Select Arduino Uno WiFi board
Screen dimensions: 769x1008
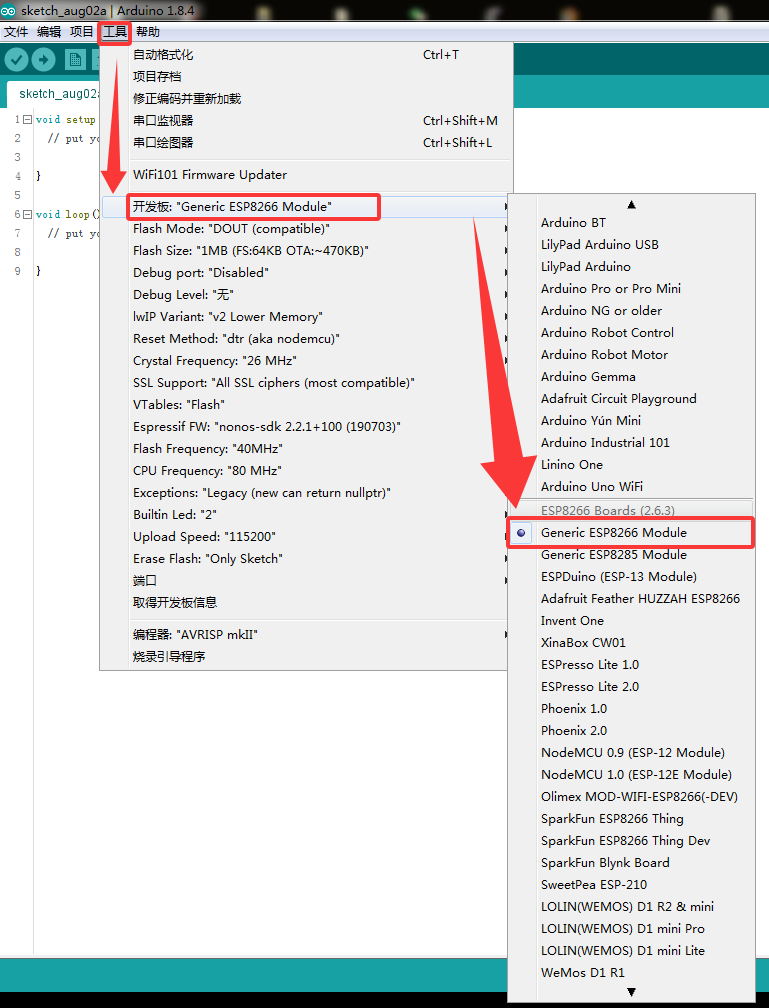tap(631, 487)
